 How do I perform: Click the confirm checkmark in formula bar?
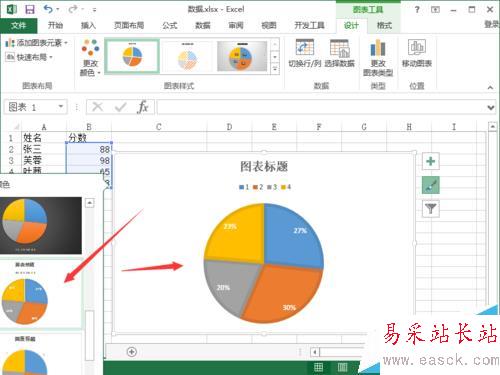click(120, 107)
